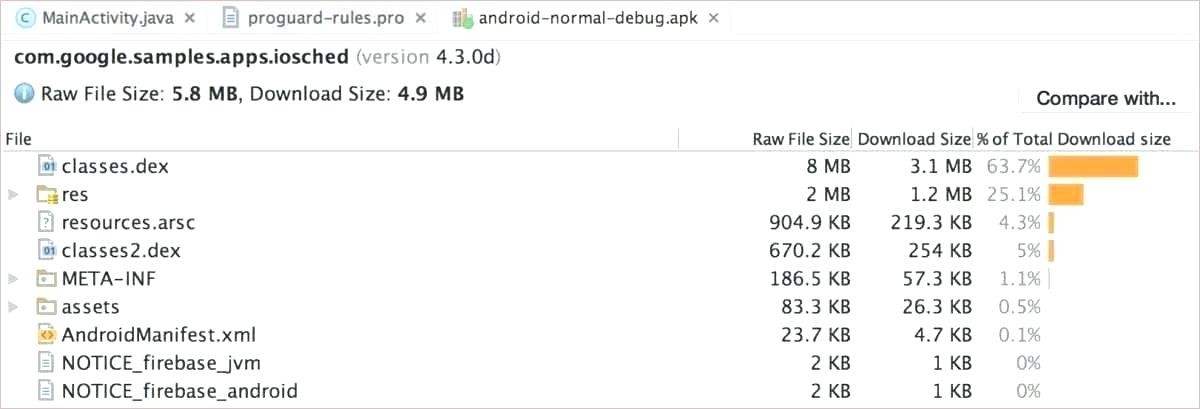Click the info icon beside Raw File Size

[24, 94]
